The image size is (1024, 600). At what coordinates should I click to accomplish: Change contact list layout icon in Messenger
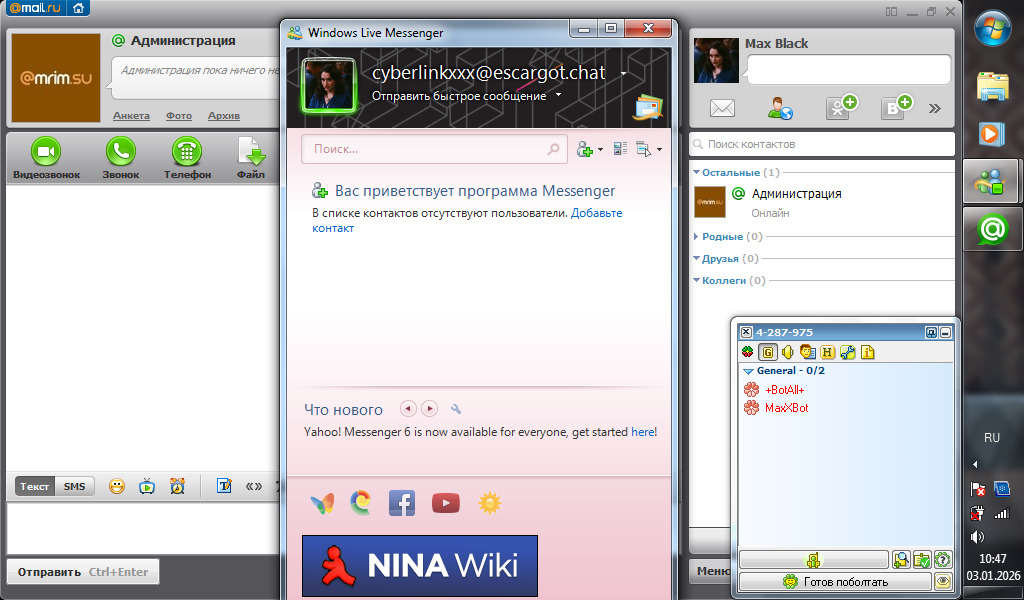pos(620,149)
